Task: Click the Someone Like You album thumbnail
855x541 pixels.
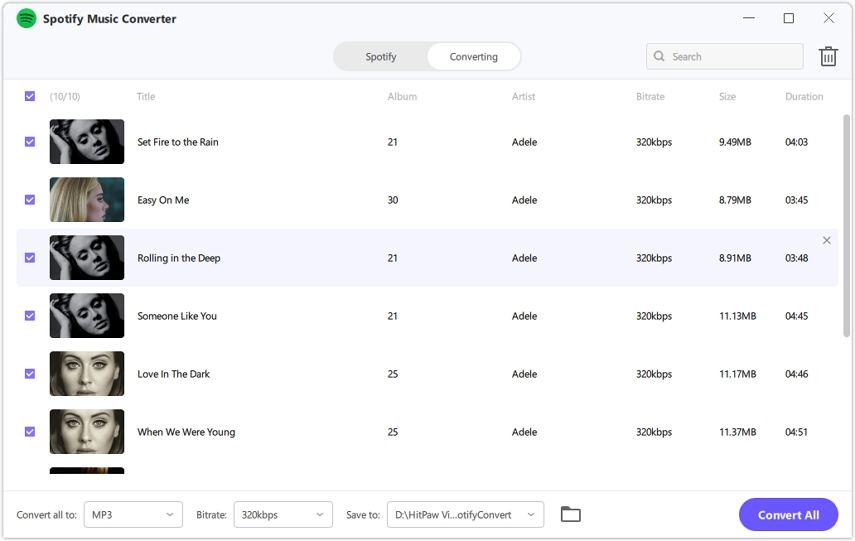Action: [x=87, y=316]
